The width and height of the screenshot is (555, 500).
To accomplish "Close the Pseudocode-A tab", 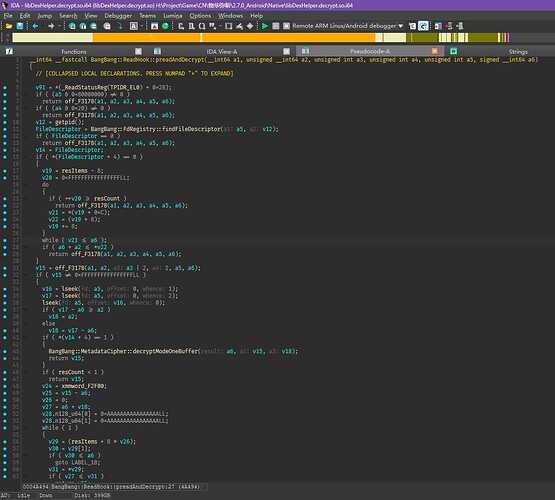I will tap(435, 51).
